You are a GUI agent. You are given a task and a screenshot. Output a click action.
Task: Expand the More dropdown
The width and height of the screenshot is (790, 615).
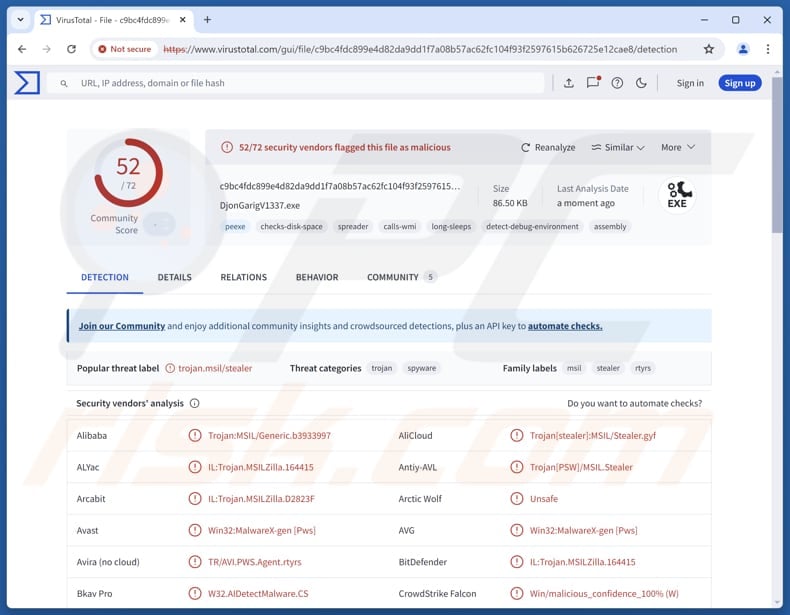[x=678, y=147]
